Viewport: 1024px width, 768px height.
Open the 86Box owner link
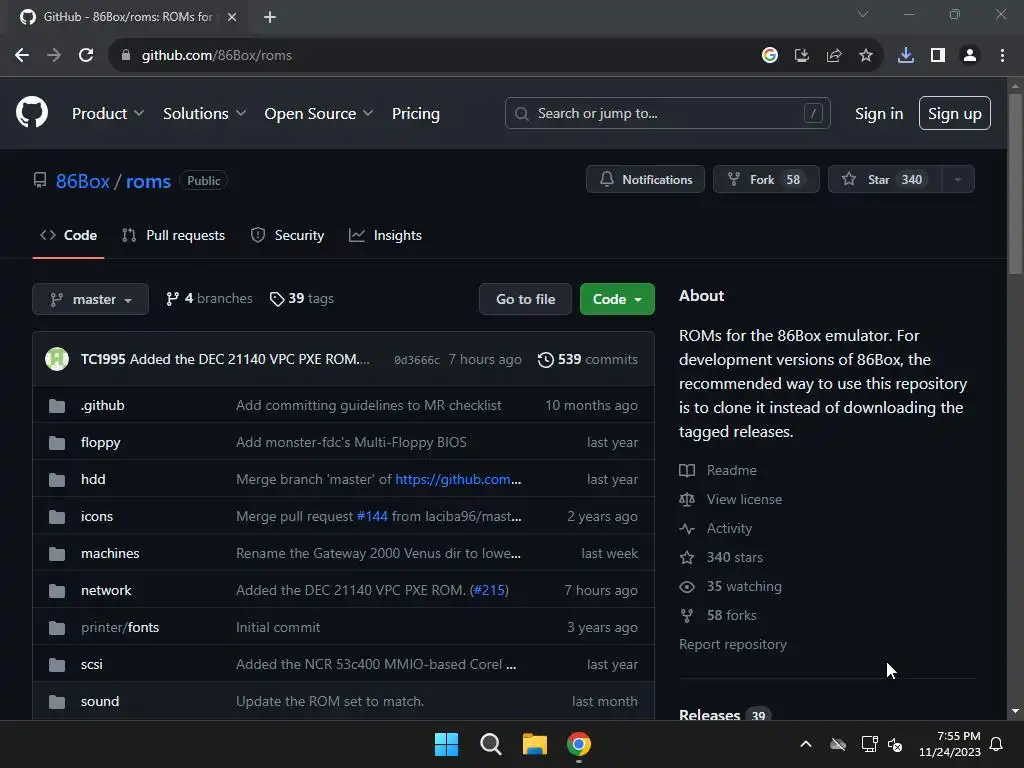82,181
